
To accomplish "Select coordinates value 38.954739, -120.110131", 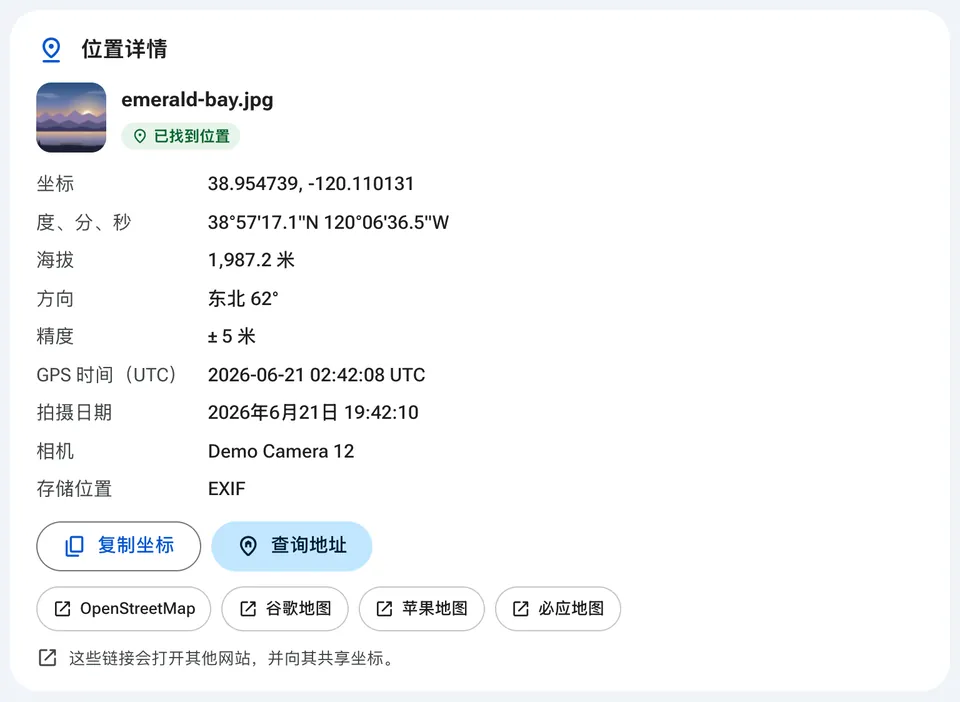I will 311,184.
